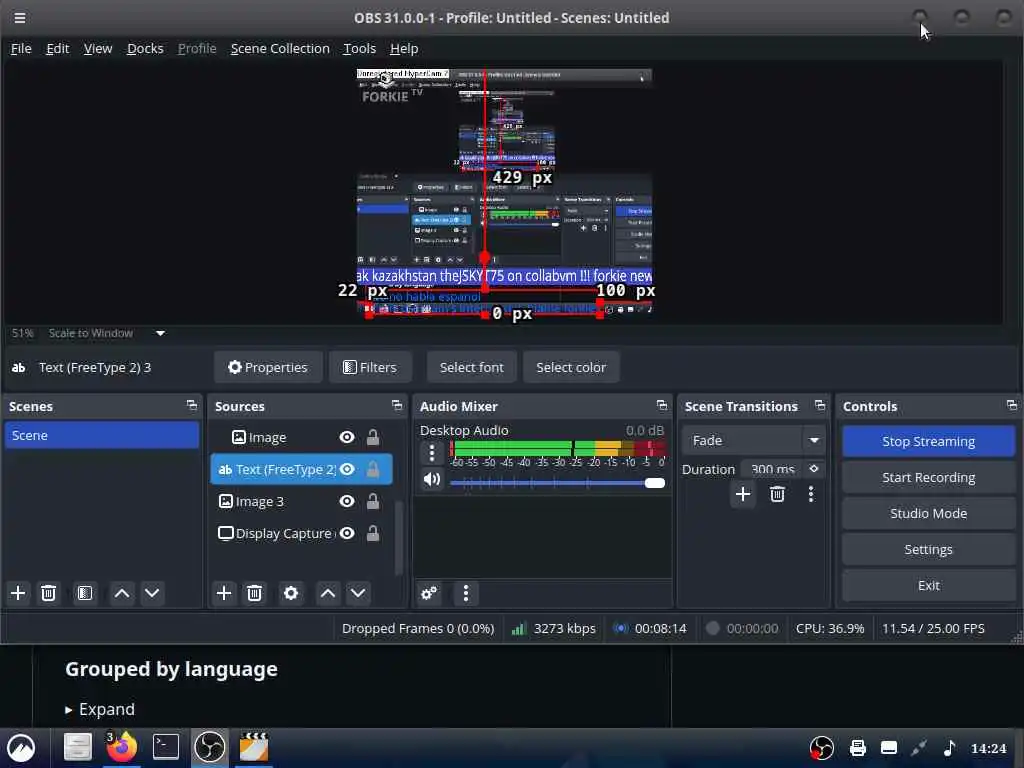This screenshot has width=1024, height=768.
Task: Open Filters for the text source
Action: [x=370, y=367]
